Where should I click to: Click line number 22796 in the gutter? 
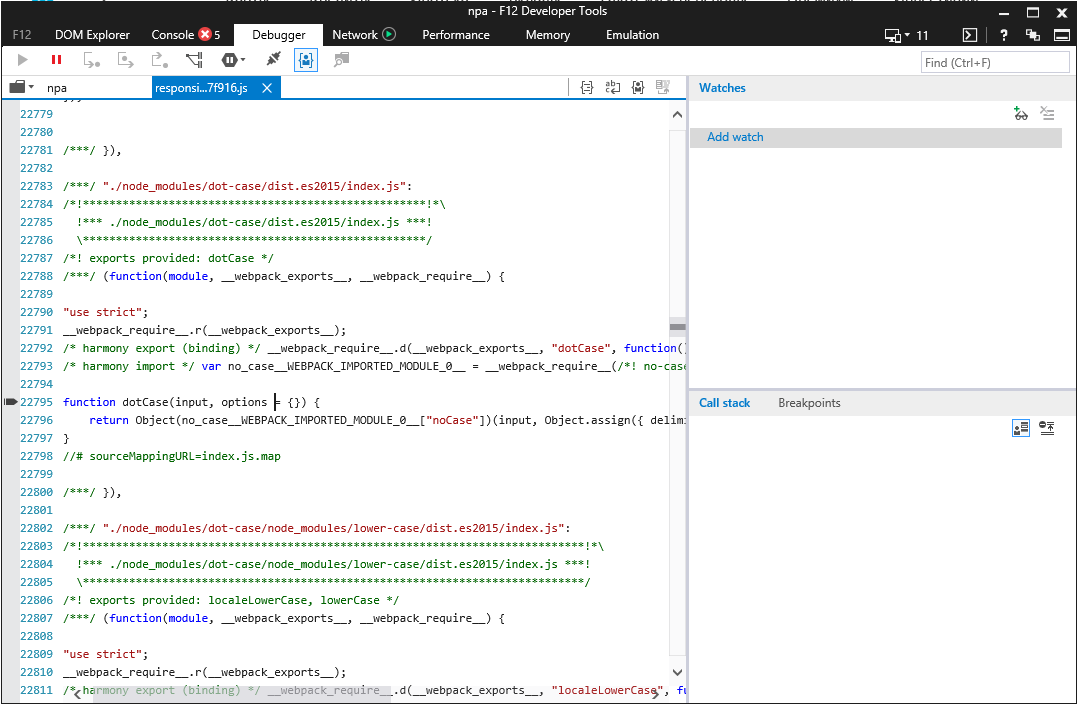36,420
